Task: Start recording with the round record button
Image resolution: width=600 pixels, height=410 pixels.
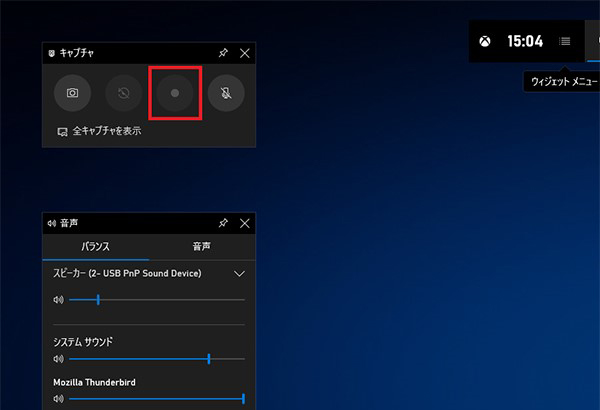Action: click(175, 93)
